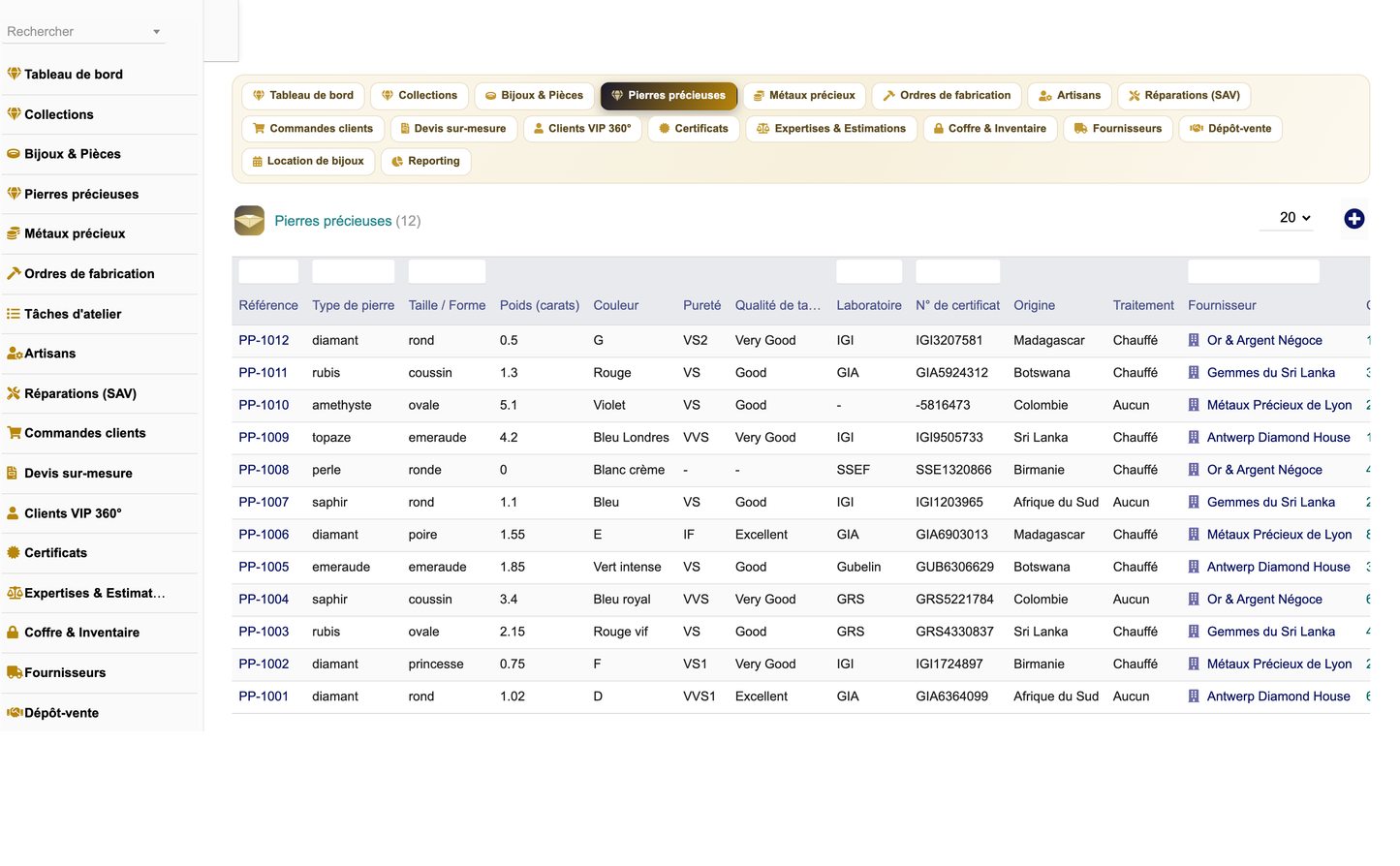Click the Fournisseur column filter field

(x=1254, y=271)
